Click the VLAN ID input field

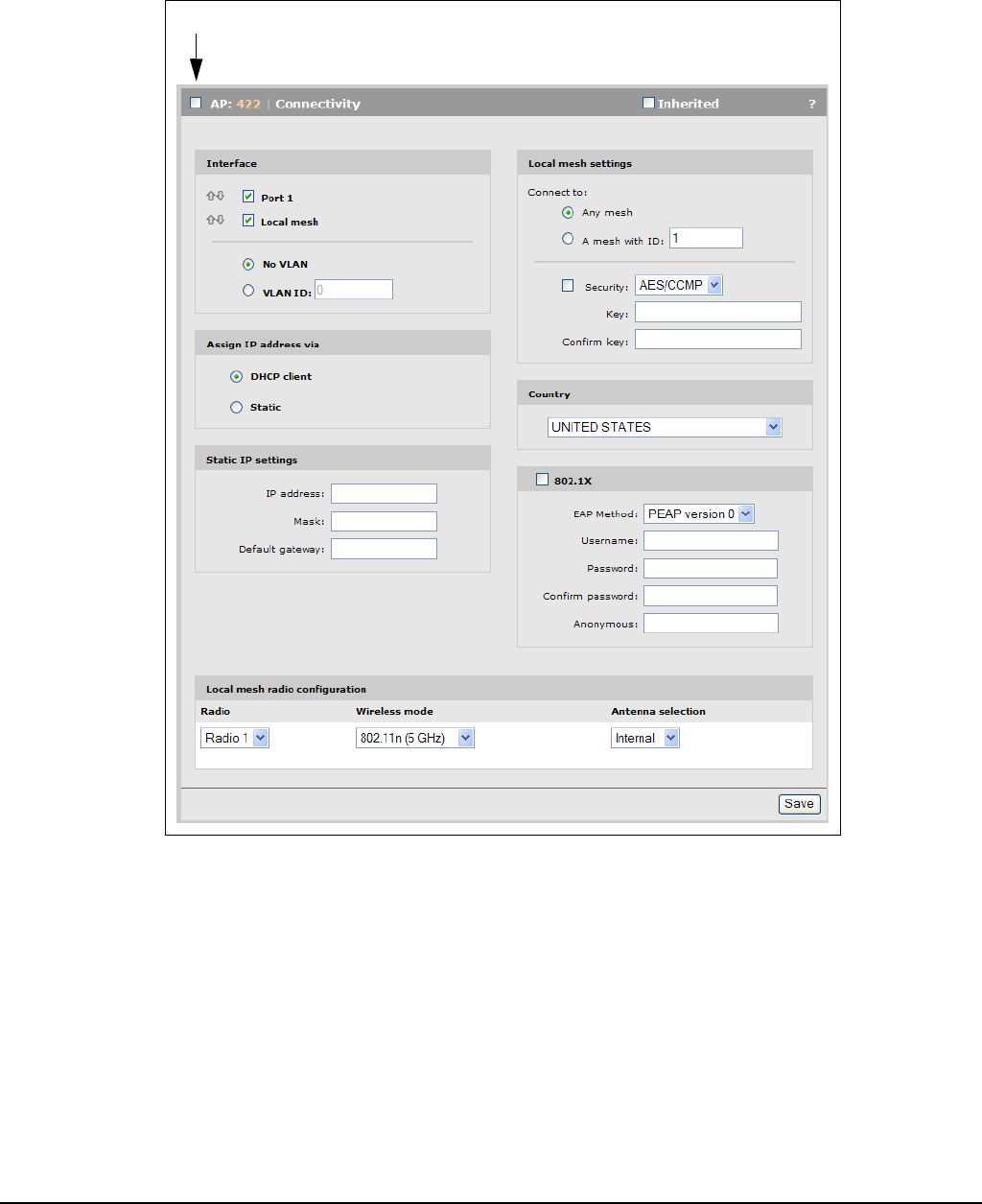click(x=353, y=290)
